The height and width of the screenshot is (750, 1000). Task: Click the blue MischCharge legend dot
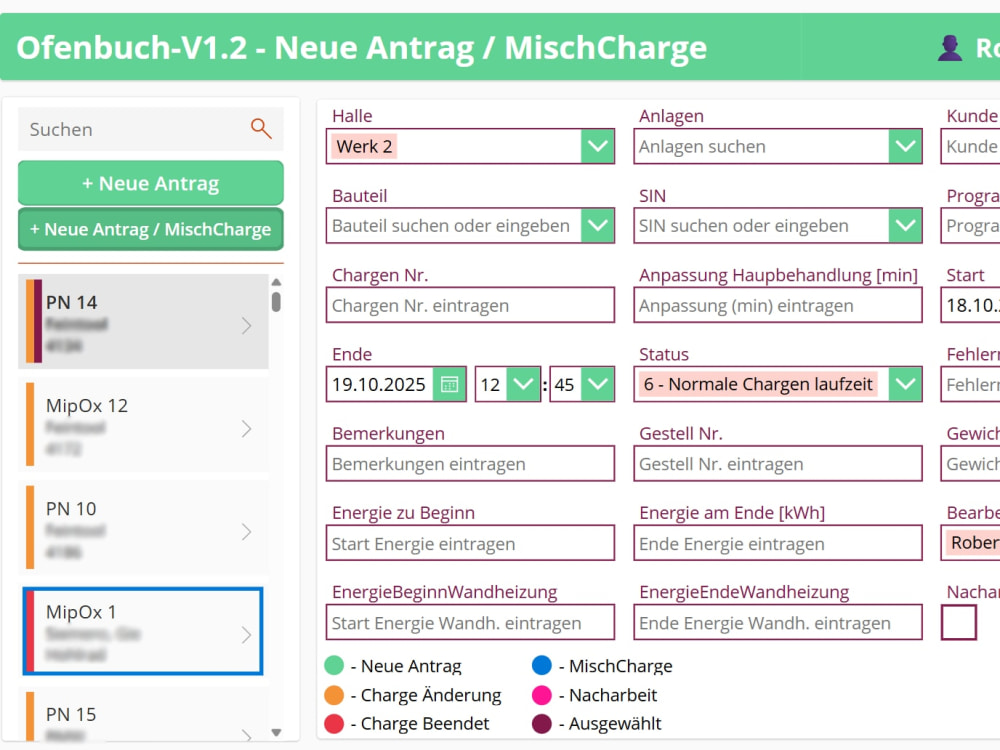(541, 665)
